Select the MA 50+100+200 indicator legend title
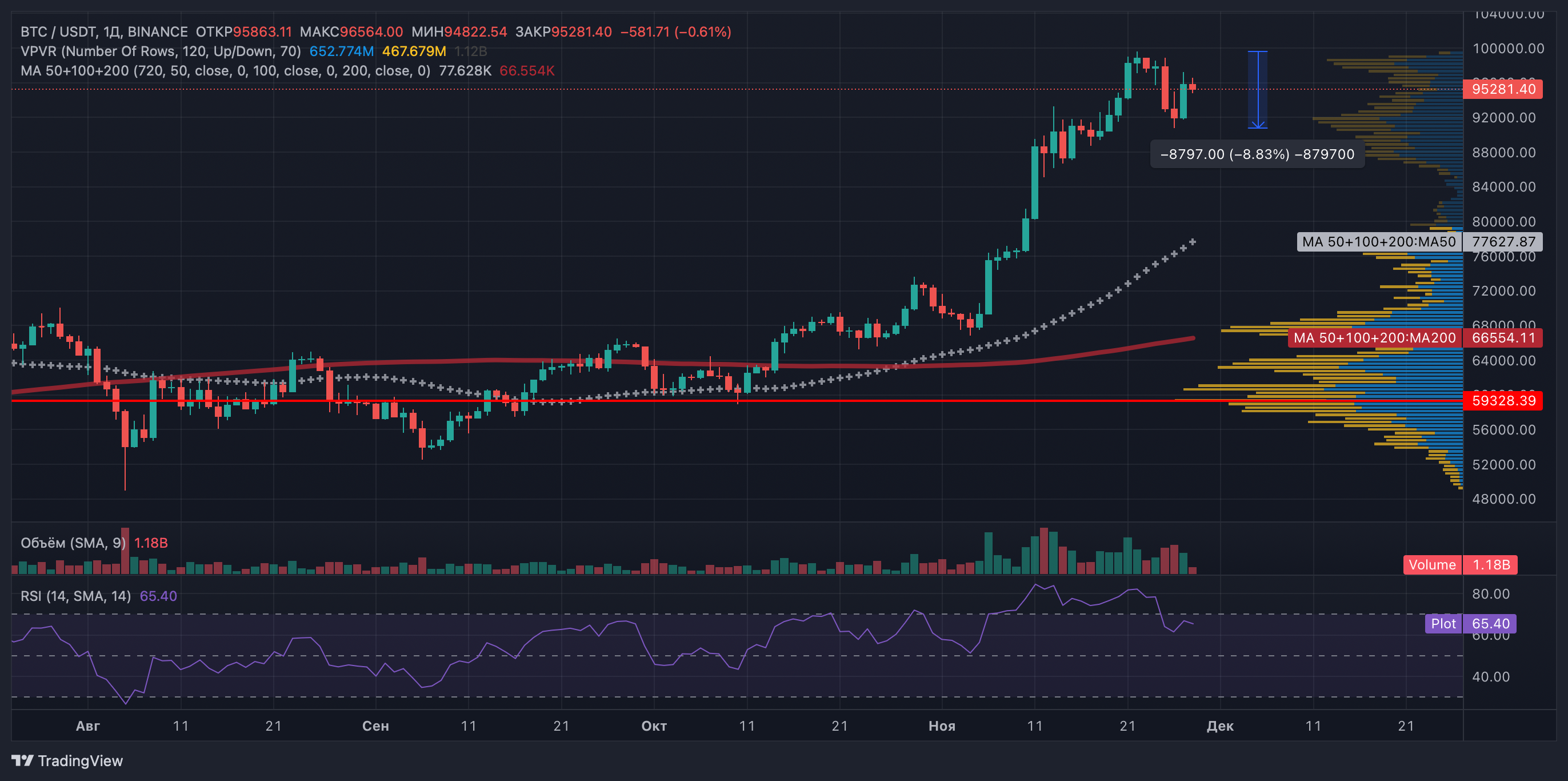Viewport: 1568px width, 781px height. point(226,71)
